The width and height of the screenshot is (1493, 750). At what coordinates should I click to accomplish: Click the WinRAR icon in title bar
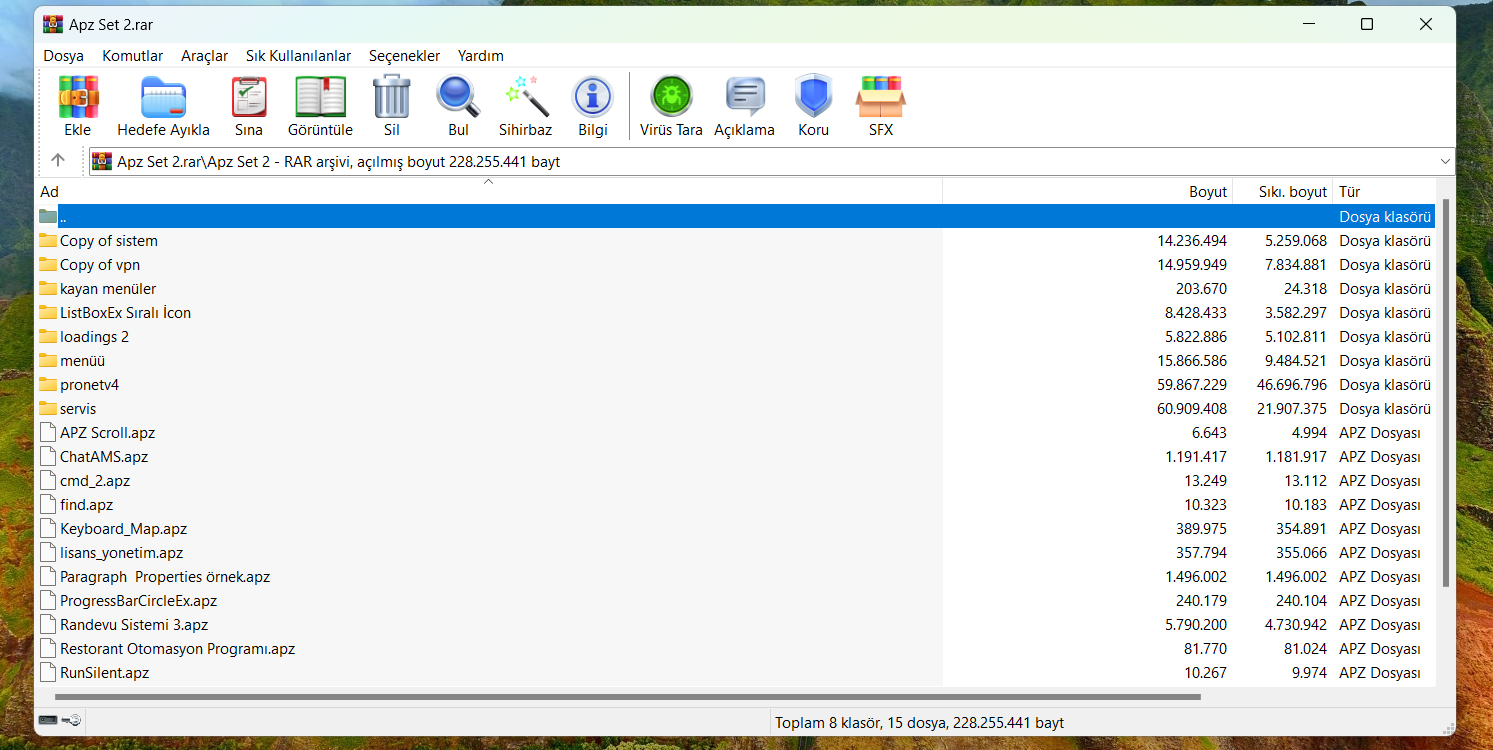click(53, 24)
